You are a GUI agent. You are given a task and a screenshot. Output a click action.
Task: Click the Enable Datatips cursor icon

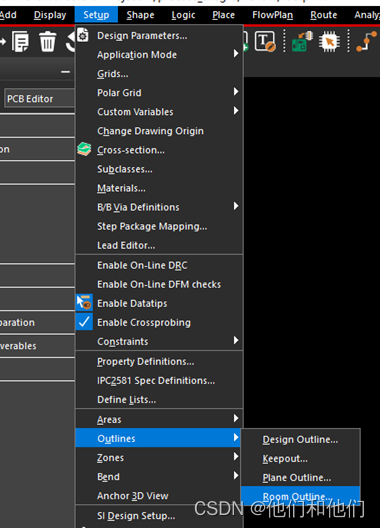84,302
